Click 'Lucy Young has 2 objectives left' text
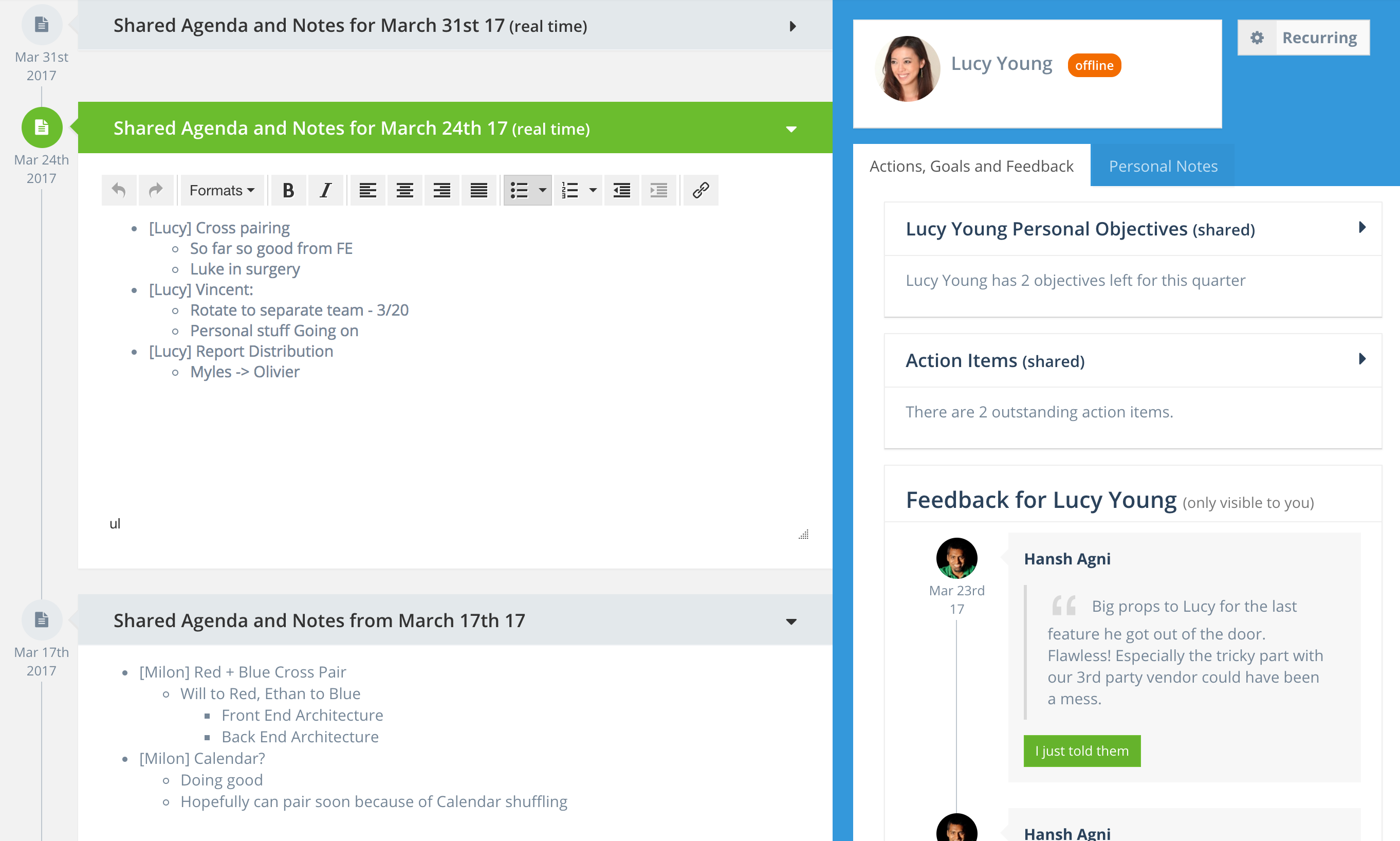1400x841 pixels. point(1075,281)
